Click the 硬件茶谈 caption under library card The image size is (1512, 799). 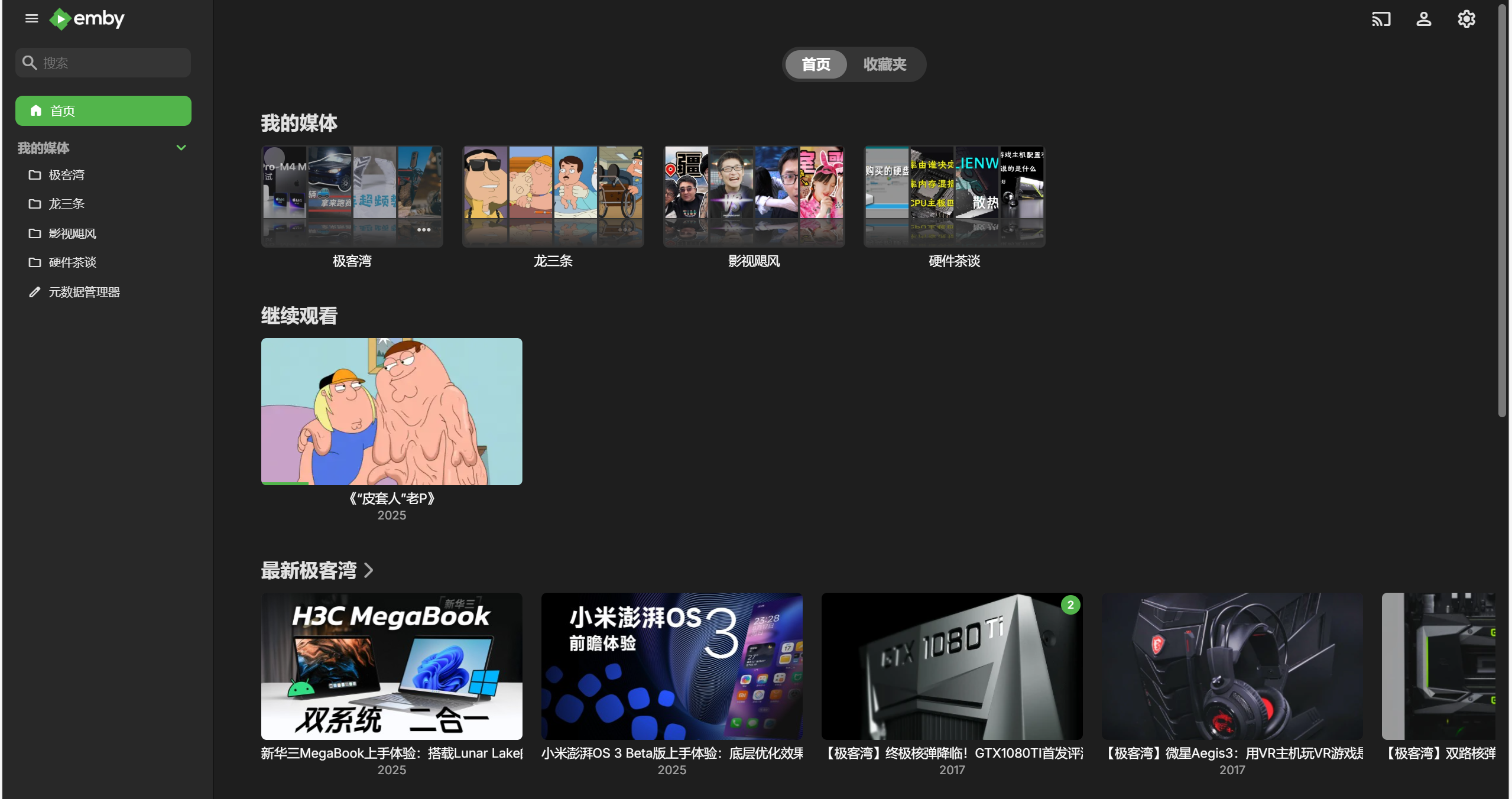pyautogui.click(x=955, y=261)
